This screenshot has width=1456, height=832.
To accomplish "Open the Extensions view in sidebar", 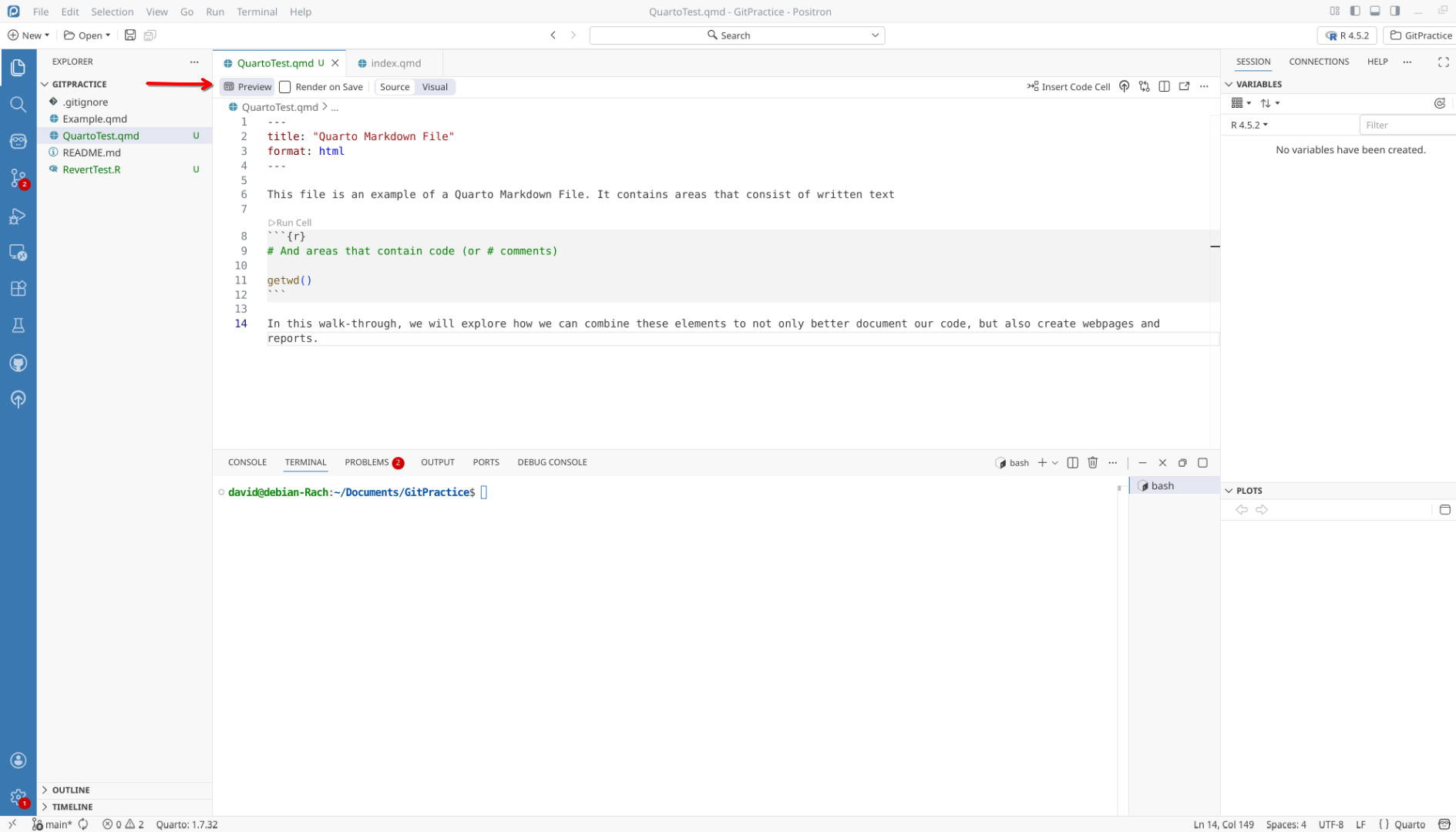I will 18,289.
